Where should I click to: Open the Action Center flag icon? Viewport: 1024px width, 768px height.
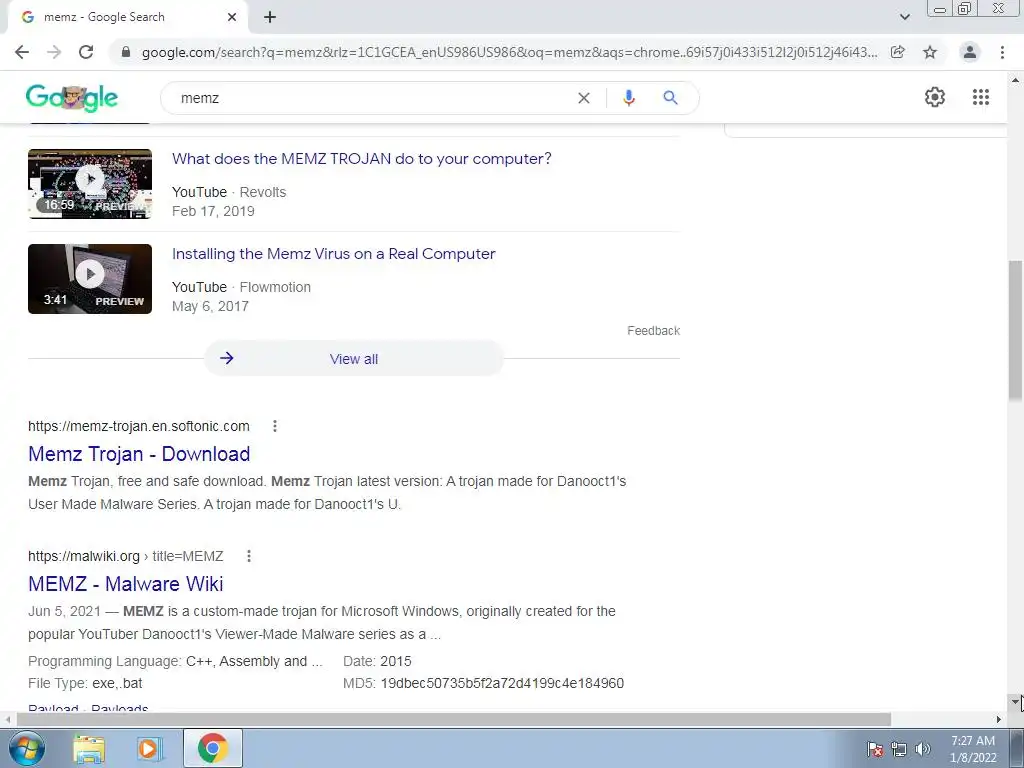tap(875, 749)
